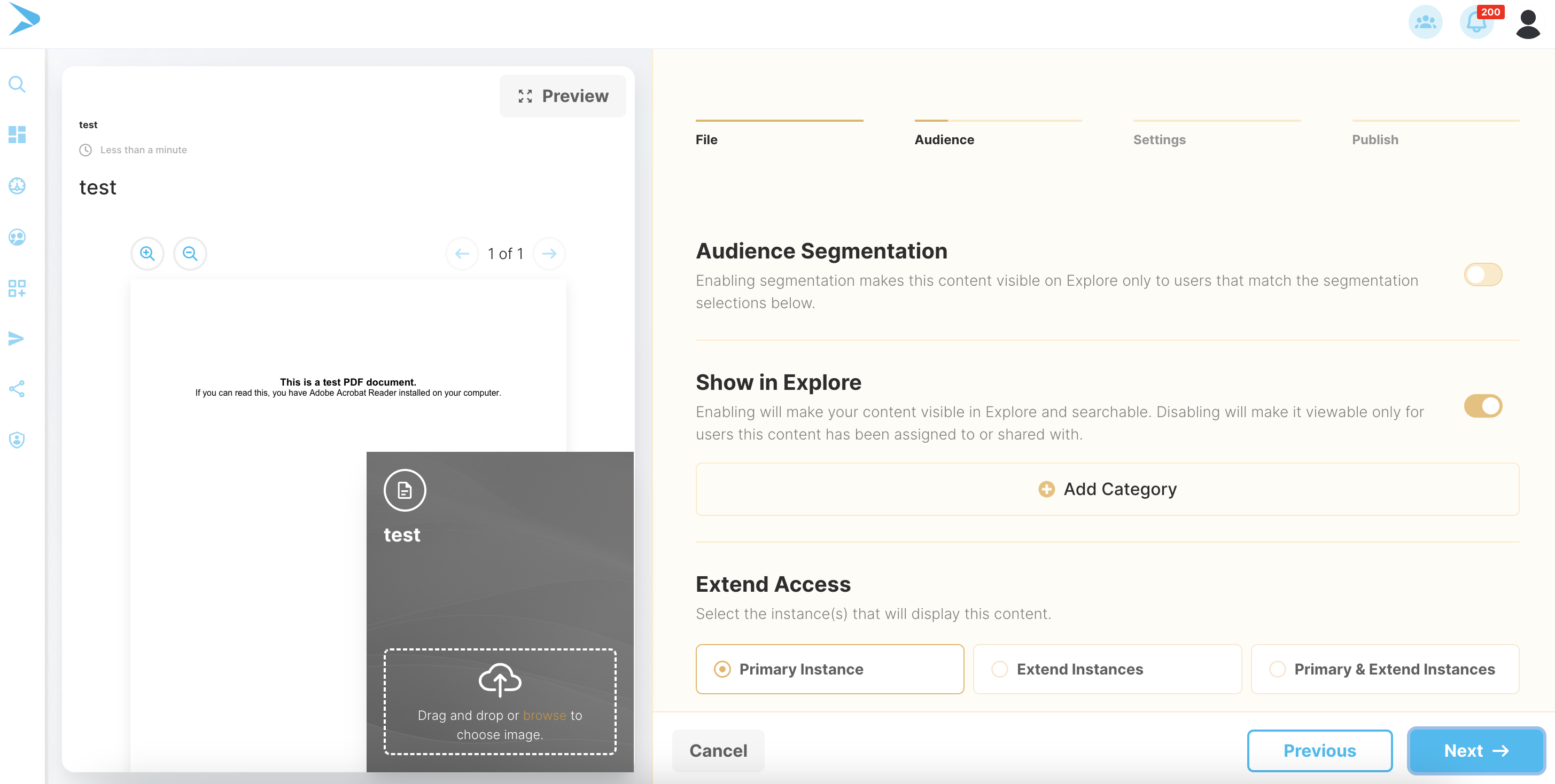Select Primary Instance radio option
This screenshot has height=784, width=1555.
tap(829, 669)
